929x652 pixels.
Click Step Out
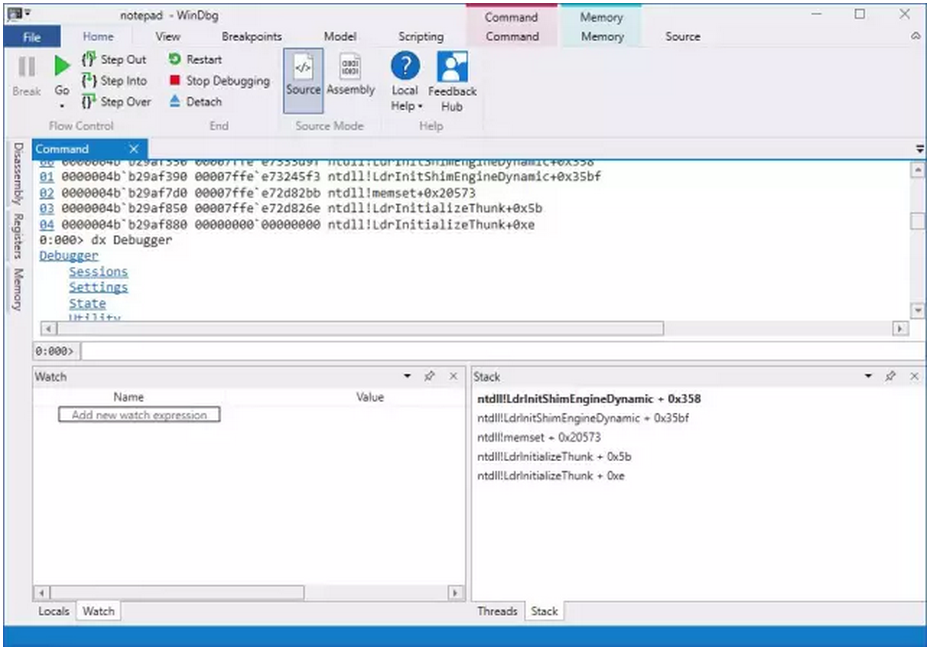click(114, 59)
